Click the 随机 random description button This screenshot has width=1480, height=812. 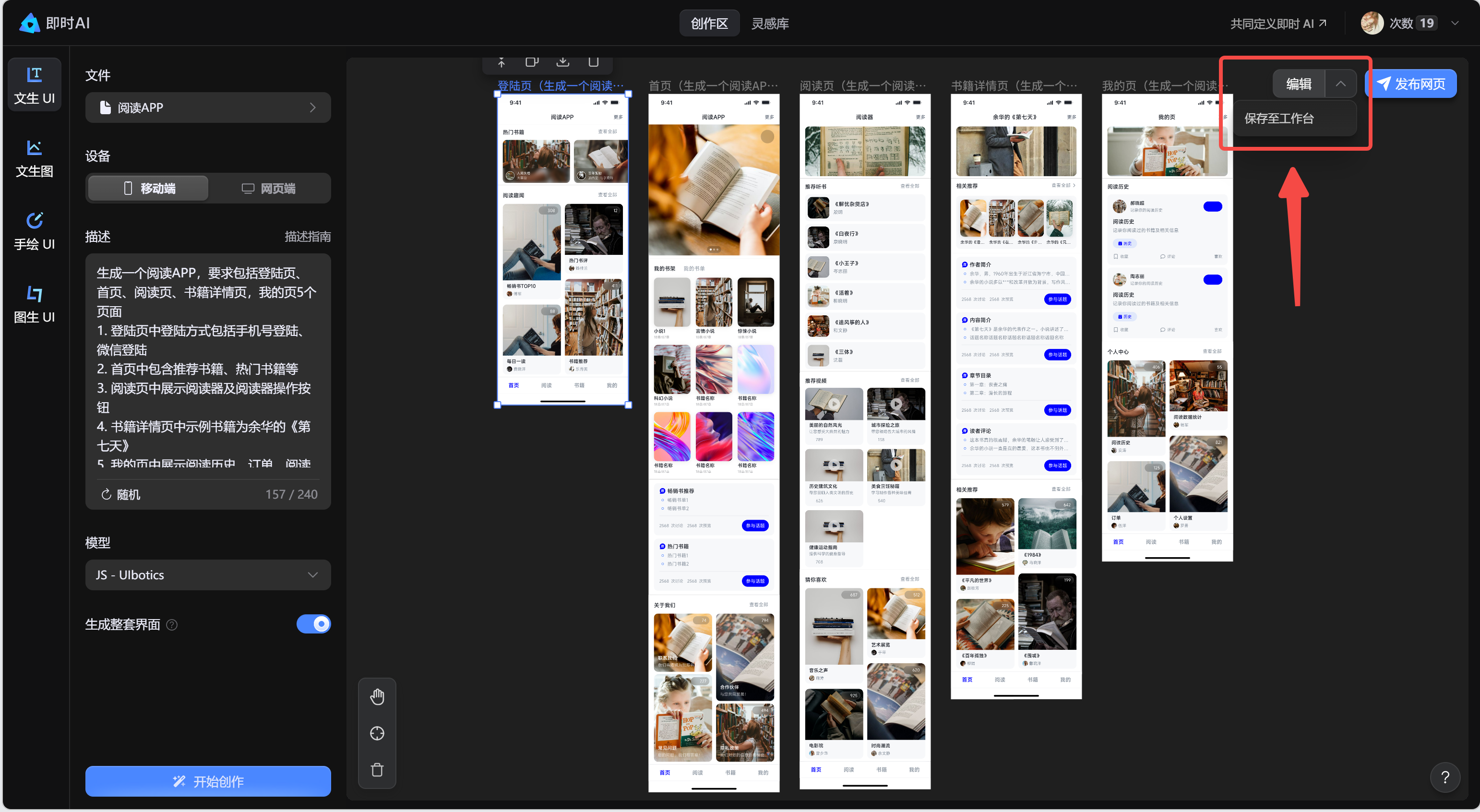120,494
